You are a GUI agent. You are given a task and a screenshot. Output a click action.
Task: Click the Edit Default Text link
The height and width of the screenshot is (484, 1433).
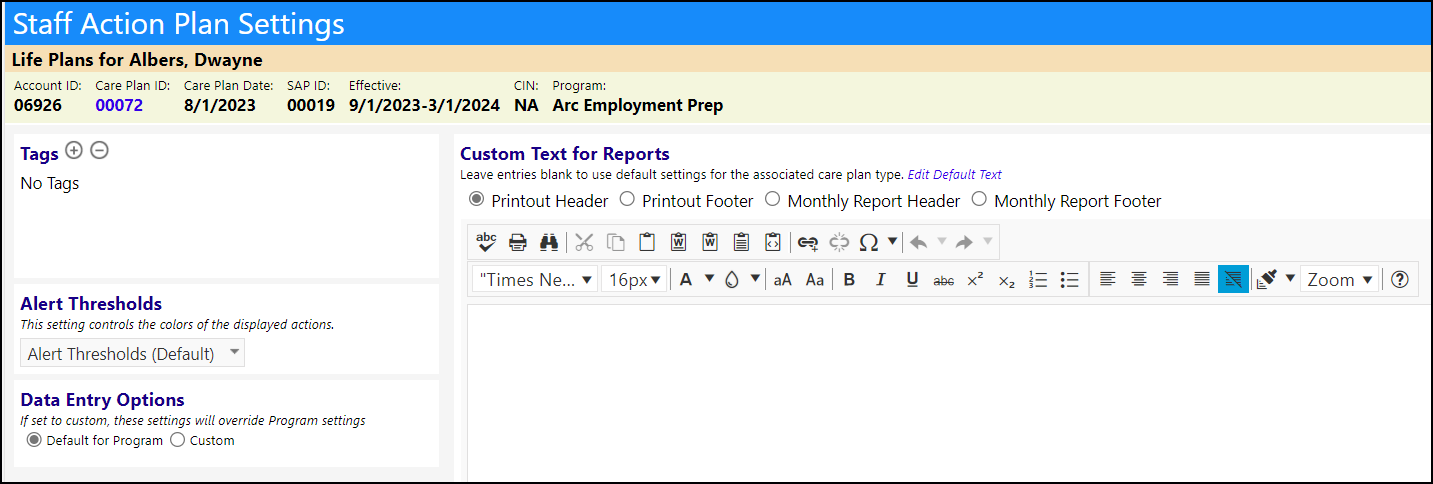[955, 175]
